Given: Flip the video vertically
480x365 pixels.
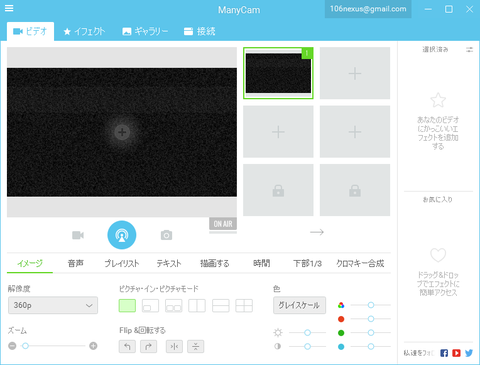Looking at the screenshot, I should pos(196,346).
